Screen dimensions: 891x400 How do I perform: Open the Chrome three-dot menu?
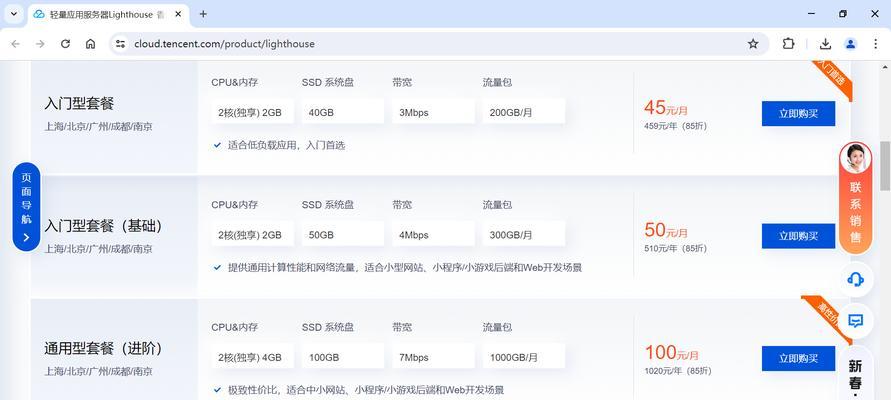[875, 44]
